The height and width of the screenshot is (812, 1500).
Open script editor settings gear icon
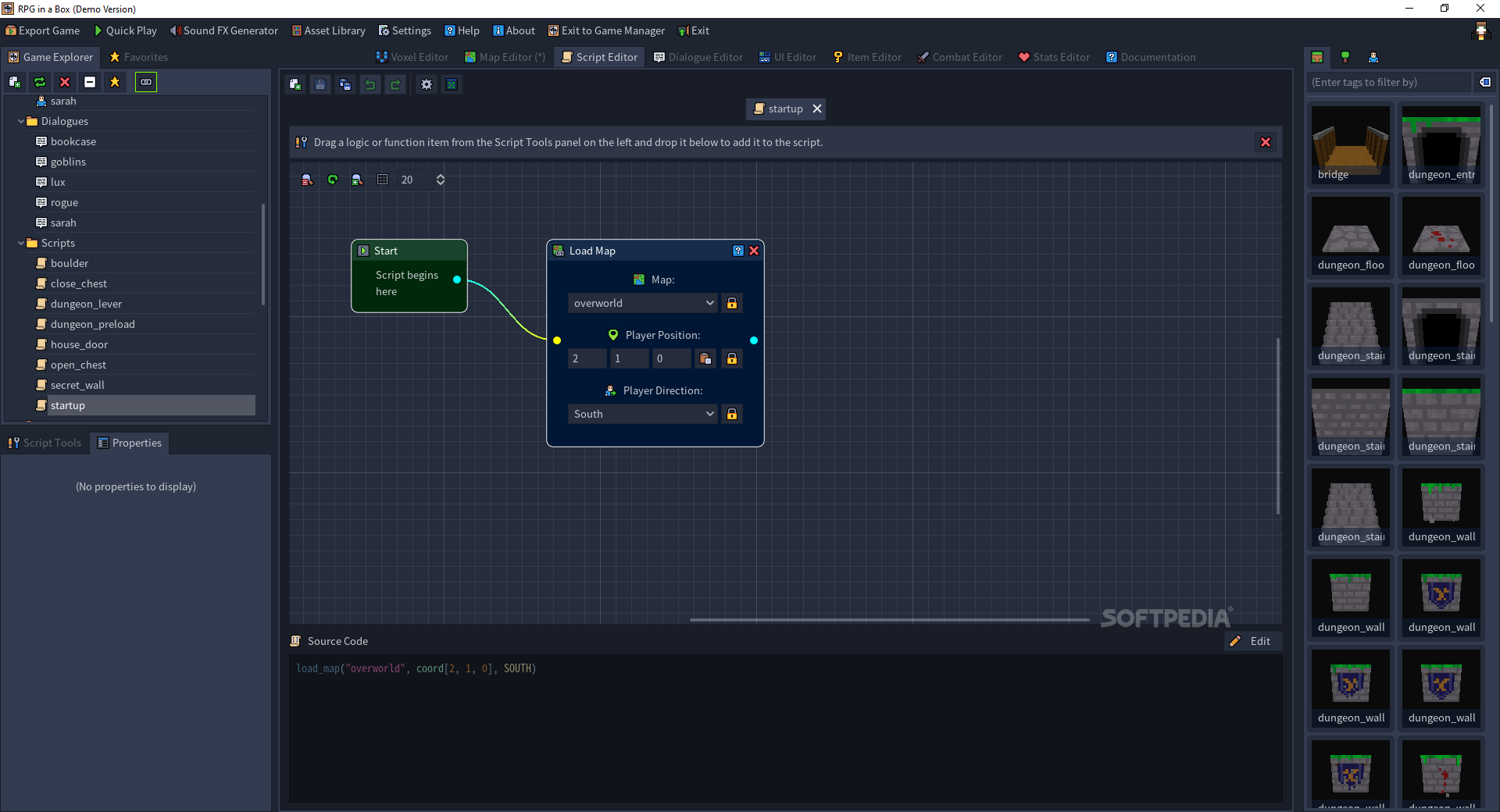click(427, 84)
